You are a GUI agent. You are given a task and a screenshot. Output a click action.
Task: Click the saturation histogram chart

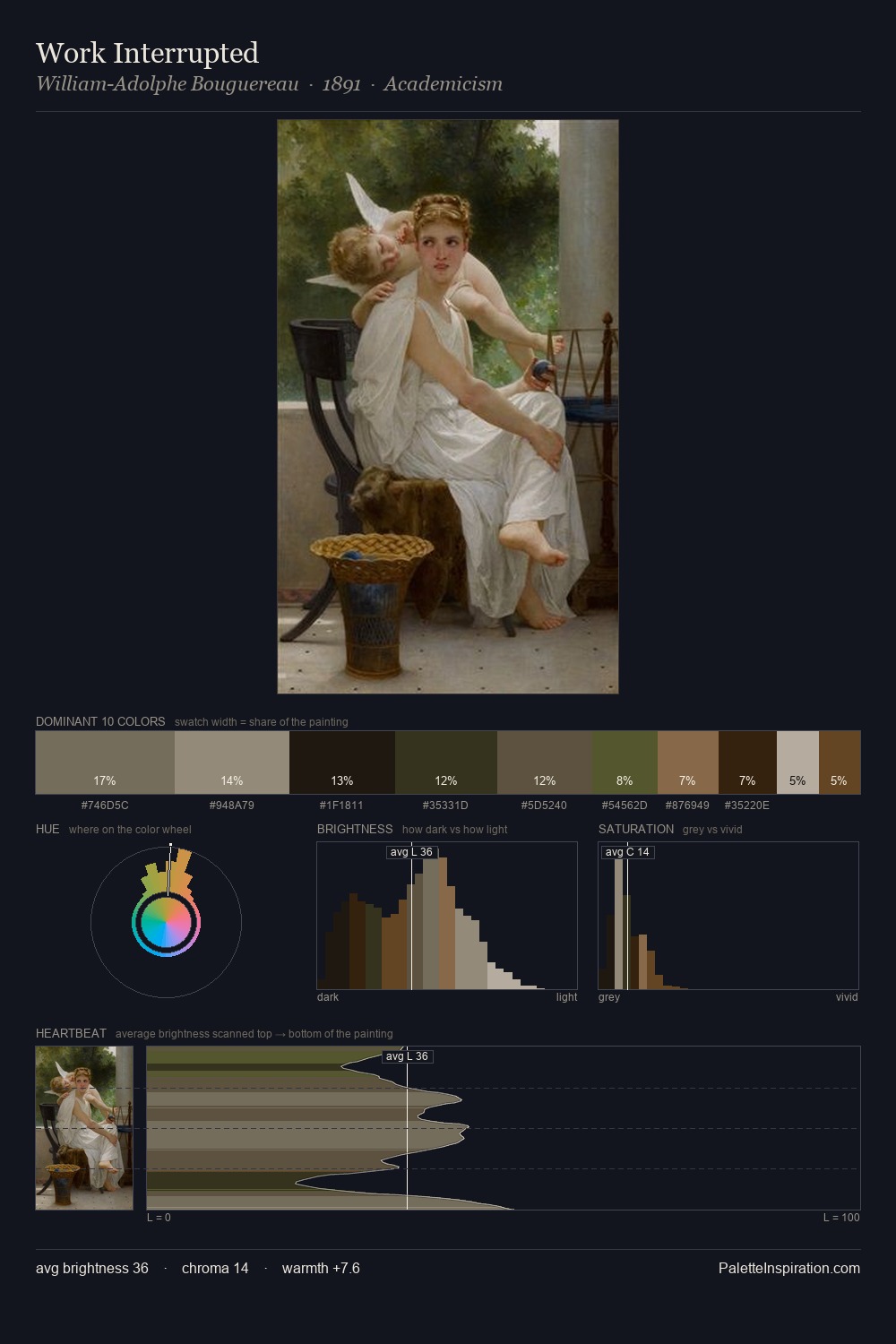(x=728, y=916)
